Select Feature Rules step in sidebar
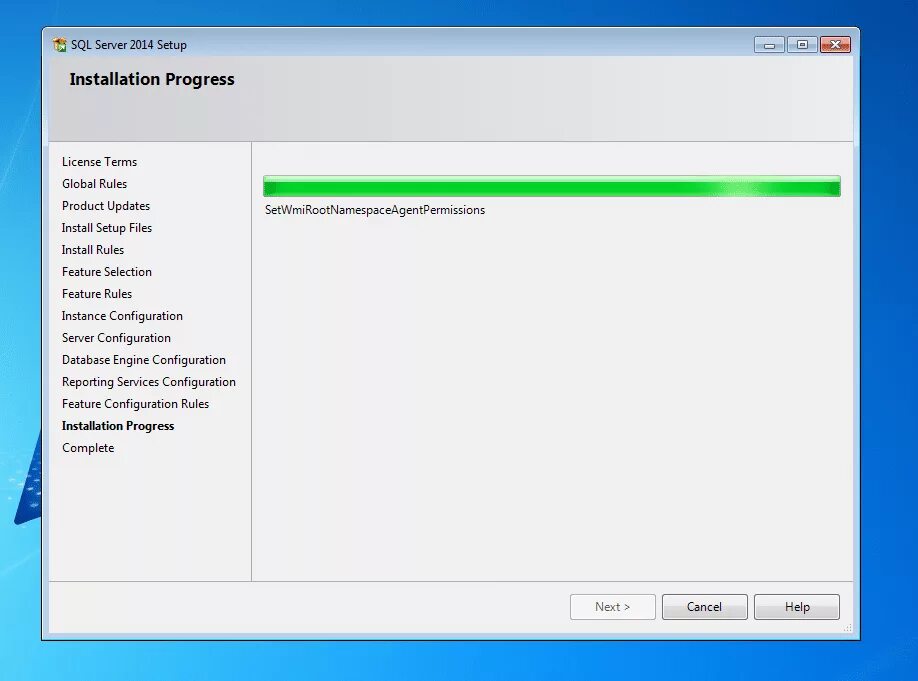918x681 pixels. pyautogui.click(x=97, y=294)
